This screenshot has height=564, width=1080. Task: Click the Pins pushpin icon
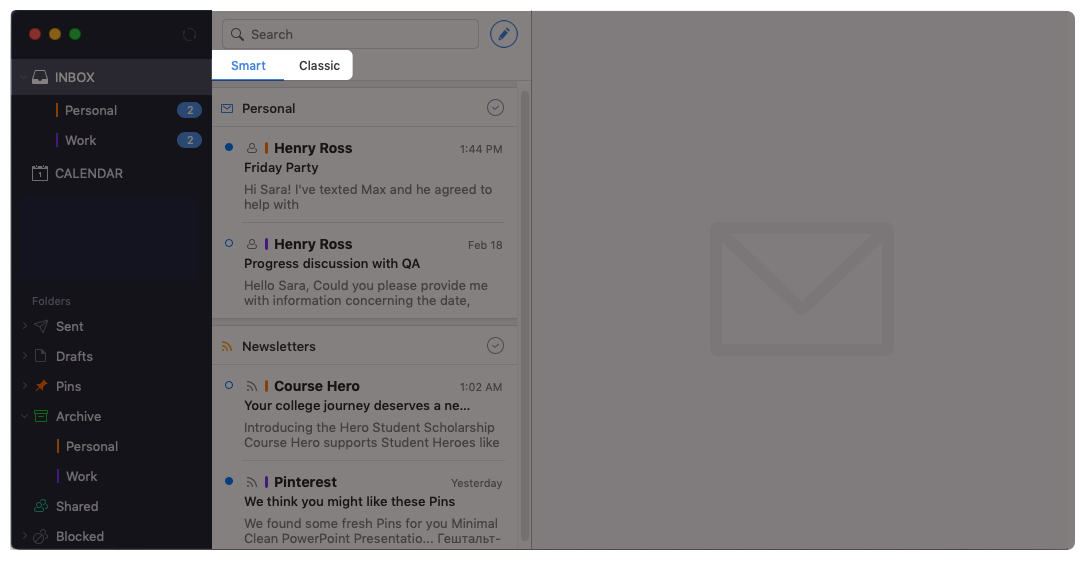[41, 386]
